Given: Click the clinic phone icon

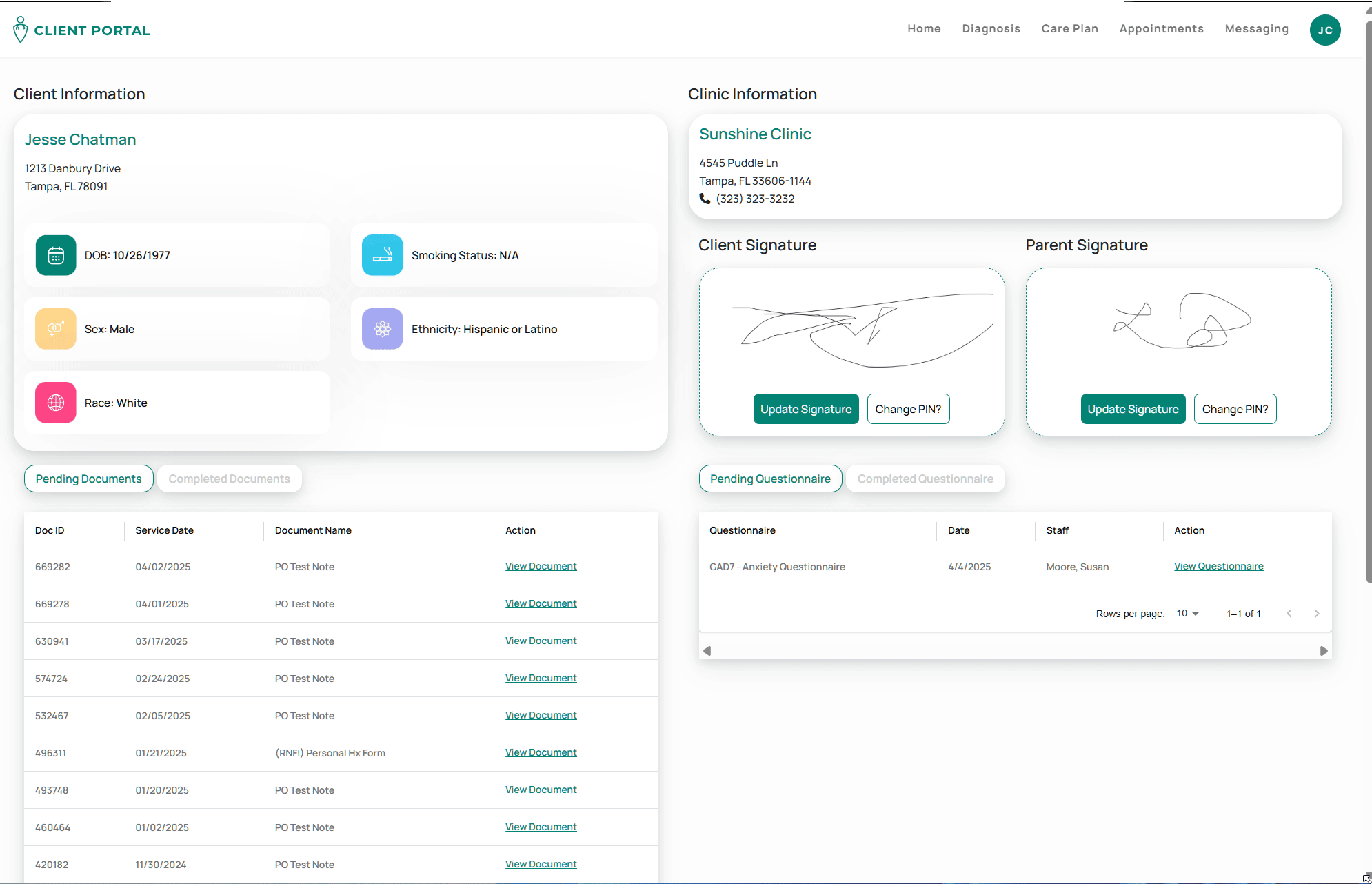Looking at the screenshot, I should pyautogui.click(x=705, y=199).
